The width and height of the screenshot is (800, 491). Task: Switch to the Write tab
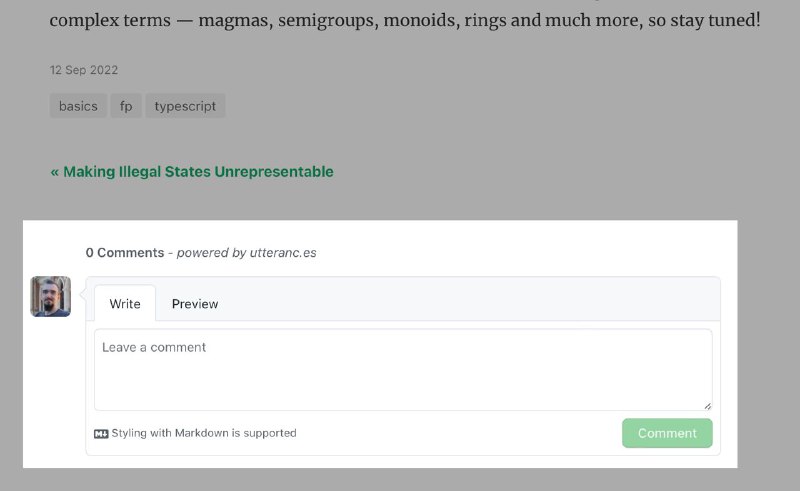pos(124,304)
